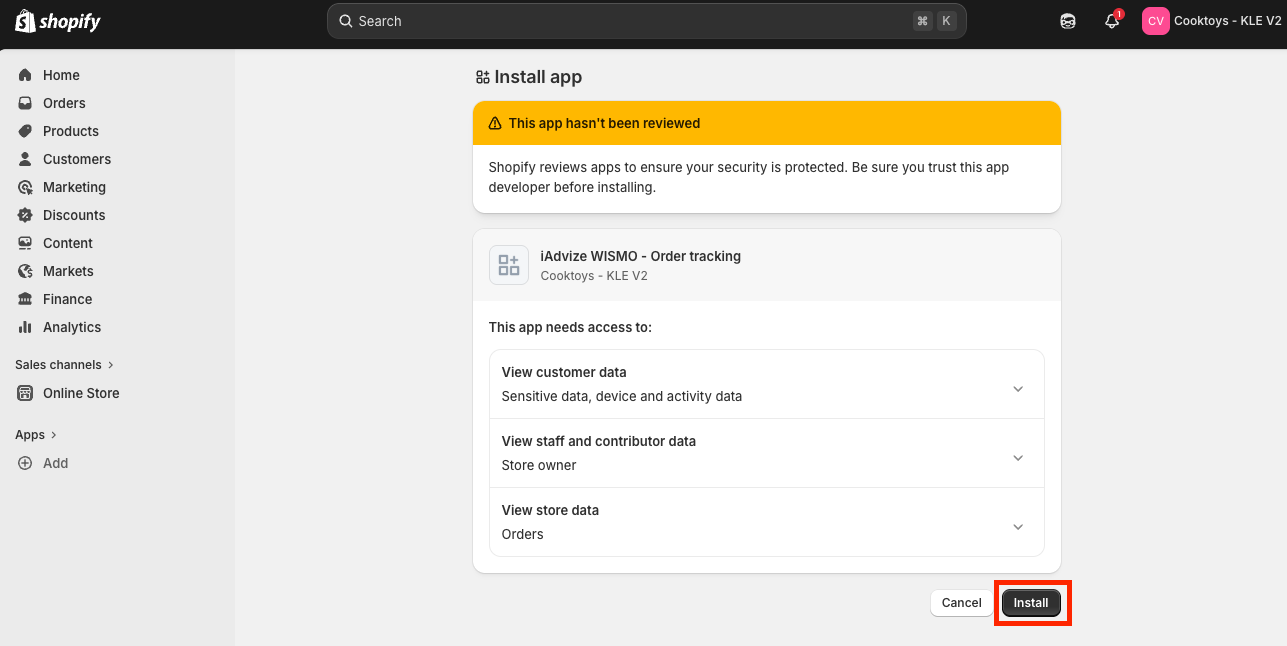This screenshot has height=646, width=1287.
Task: Open the notifications bell
Action: click(1111, 21)
